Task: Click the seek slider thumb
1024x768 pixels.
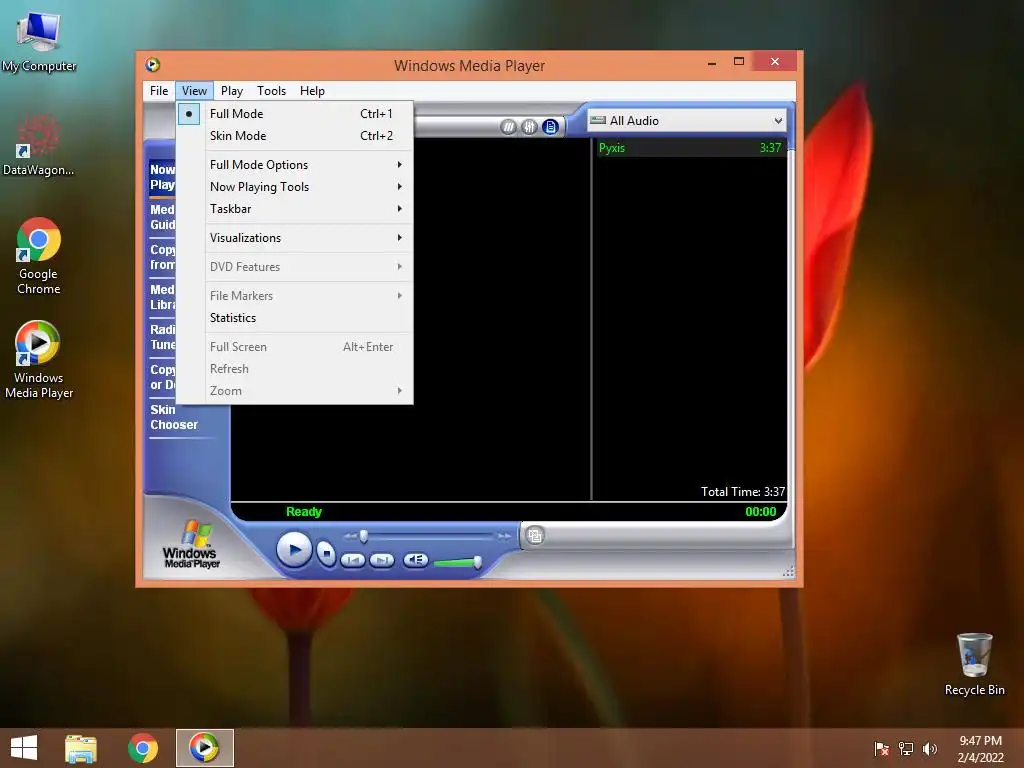Action: 364,536
